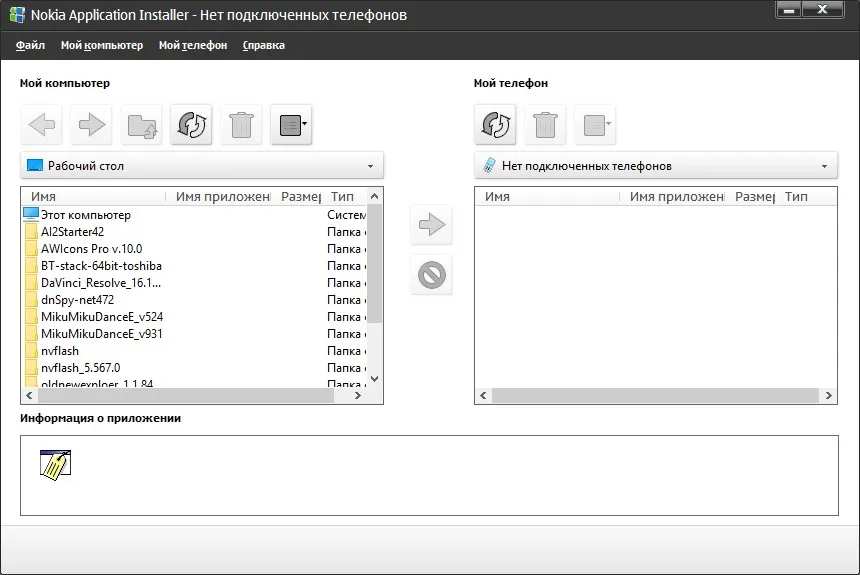
Task: Click the trash icon under Мой телефон
Action: click(x=545, y=125)
